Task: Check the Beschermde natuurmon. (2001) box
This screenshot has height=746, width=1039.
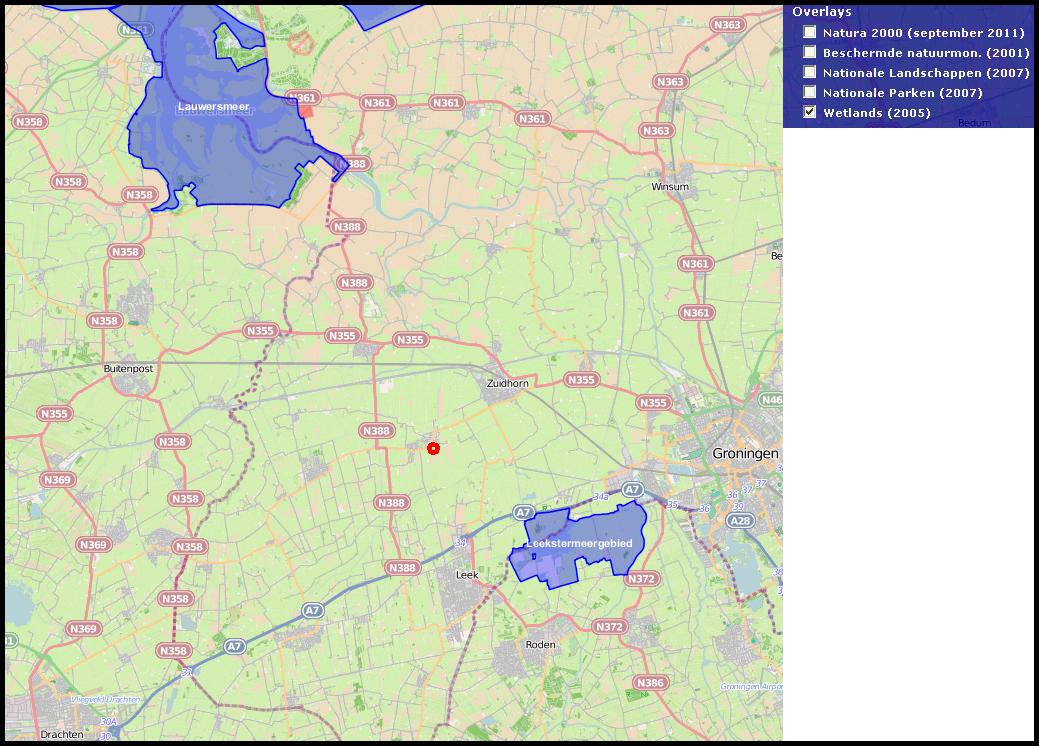Action: pyautogui.click(x=810, y=53)
